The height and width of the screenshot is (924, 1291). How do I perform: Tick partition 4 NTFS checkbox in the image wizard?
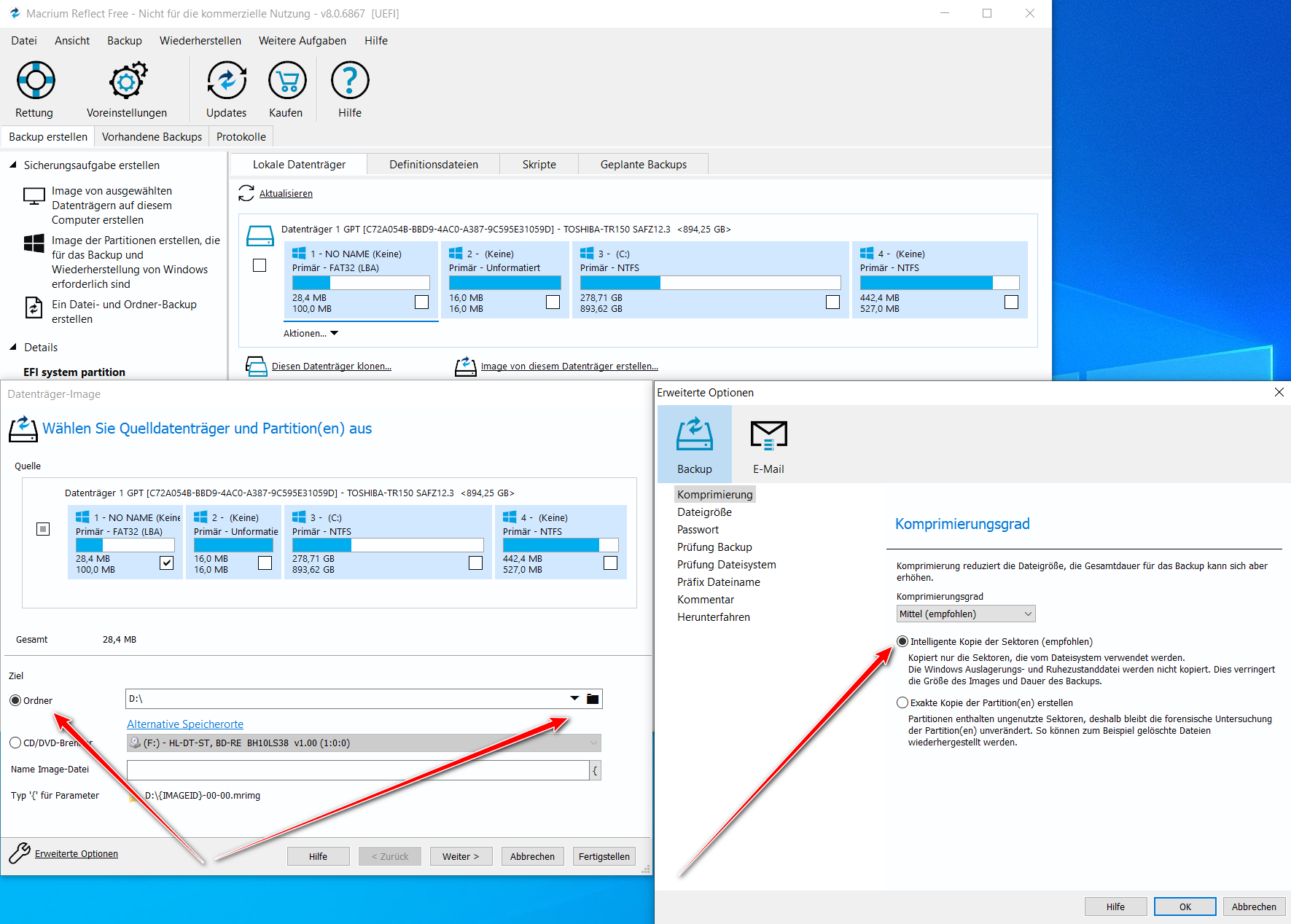[610, 563]
